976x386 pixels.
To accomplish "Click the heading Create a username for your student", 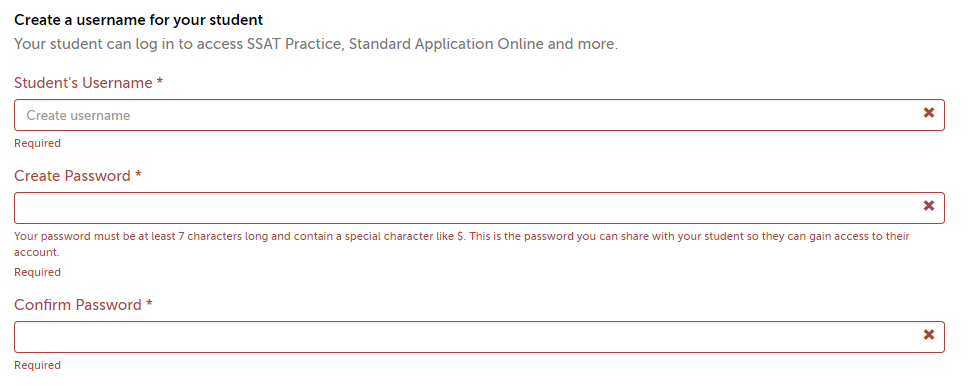I will coord(139,20).
